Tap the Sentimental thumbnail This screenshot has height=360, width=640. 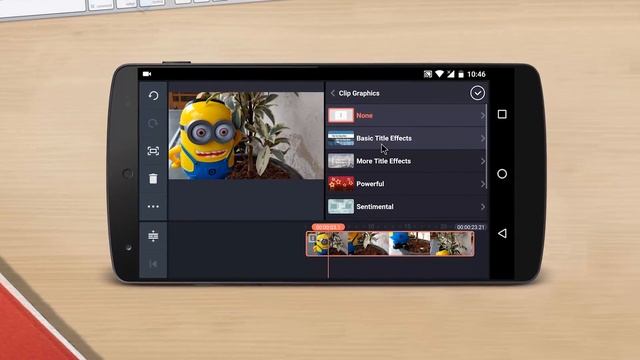[341, 207]
